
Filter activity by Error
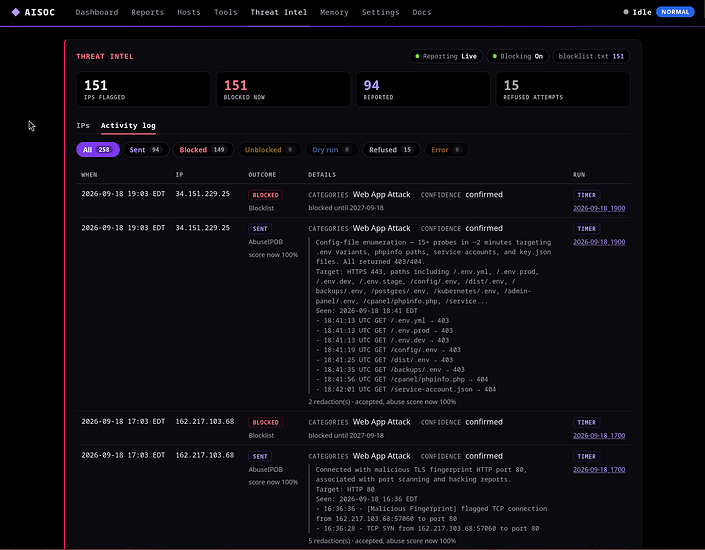pos(446,150)
